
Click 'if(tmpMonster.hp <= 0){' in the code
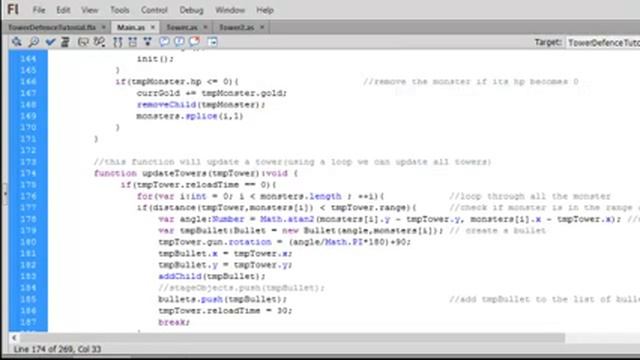(x=177, y=82)
